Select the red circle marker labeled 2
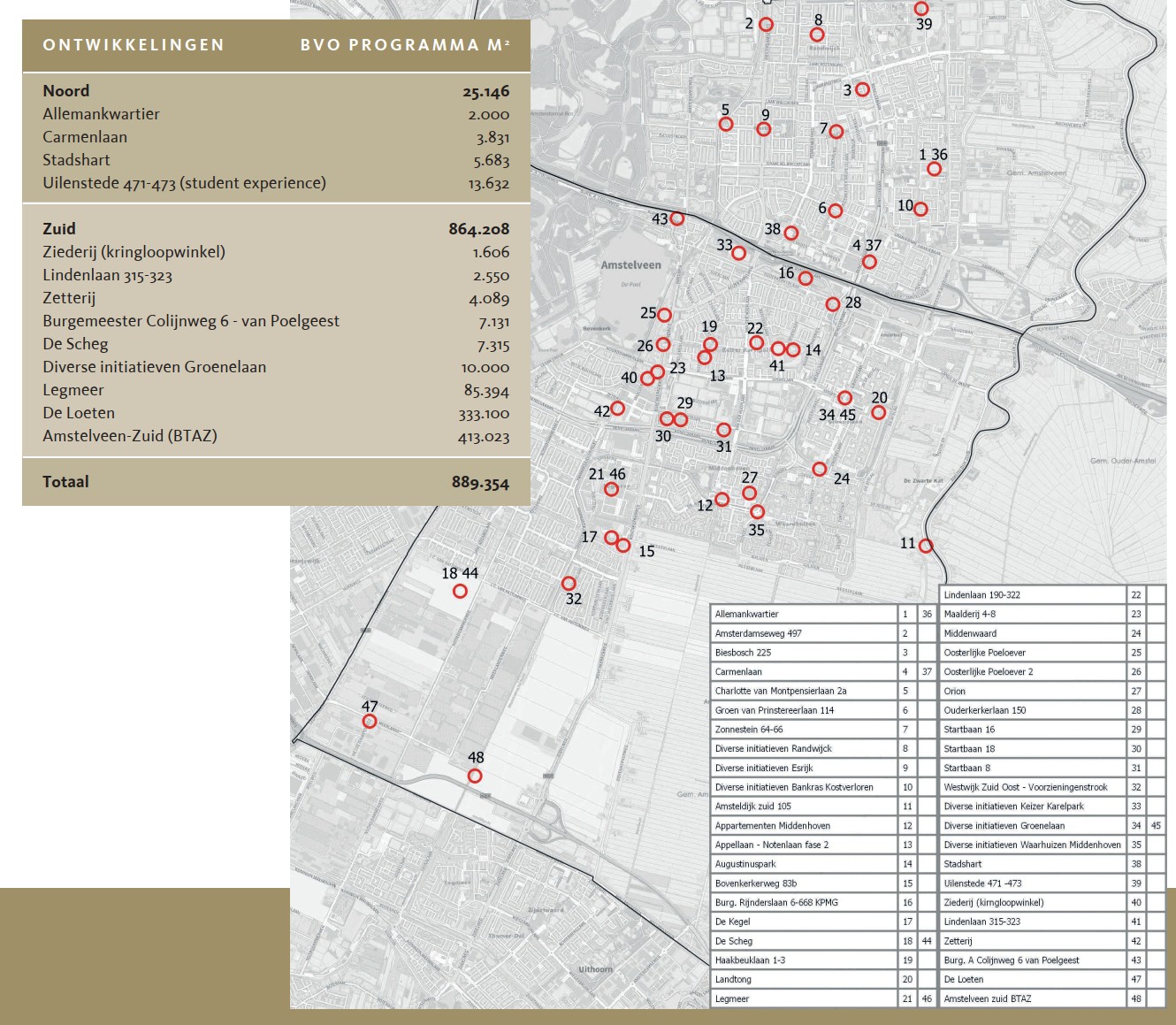This screenshot has width=1176, height=1025. pos(767,25)
